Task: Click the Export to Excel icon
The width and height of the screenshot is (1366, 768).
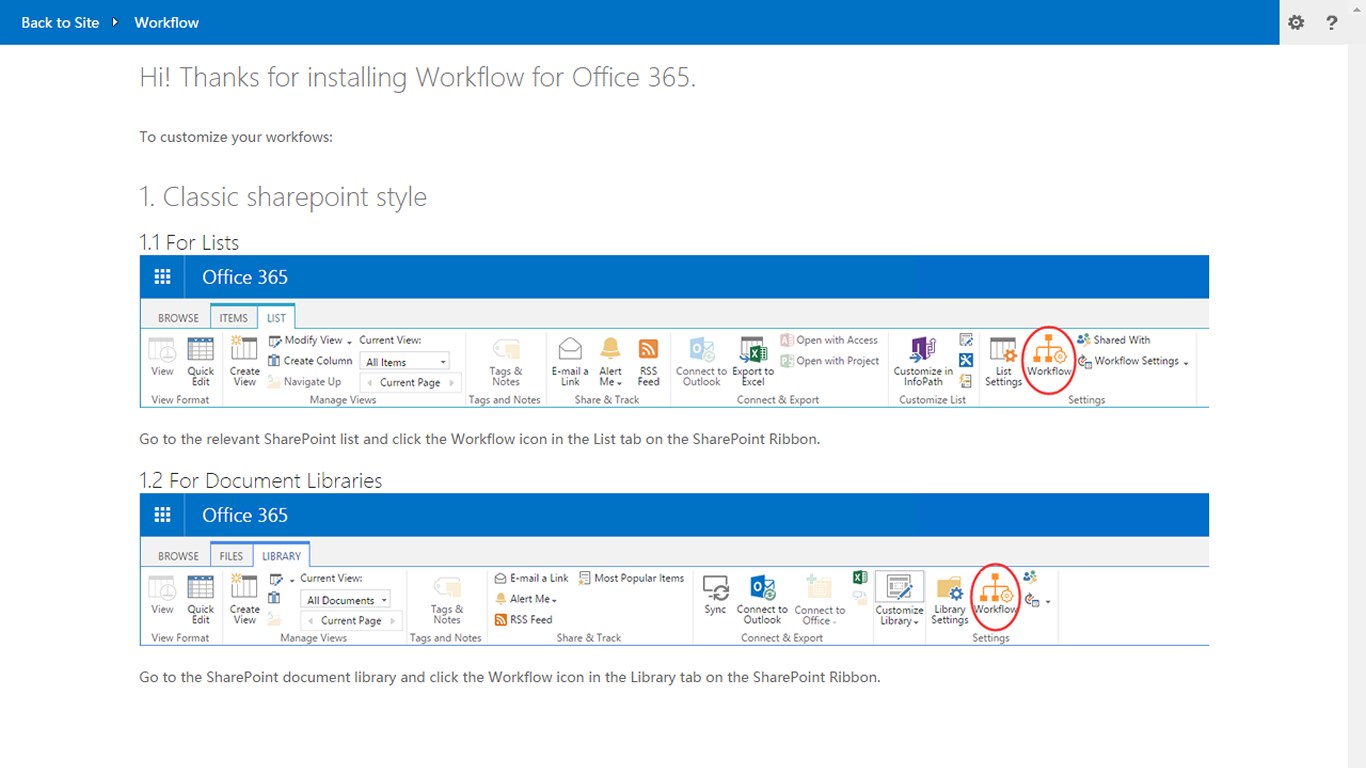Action: pos(753,362)
